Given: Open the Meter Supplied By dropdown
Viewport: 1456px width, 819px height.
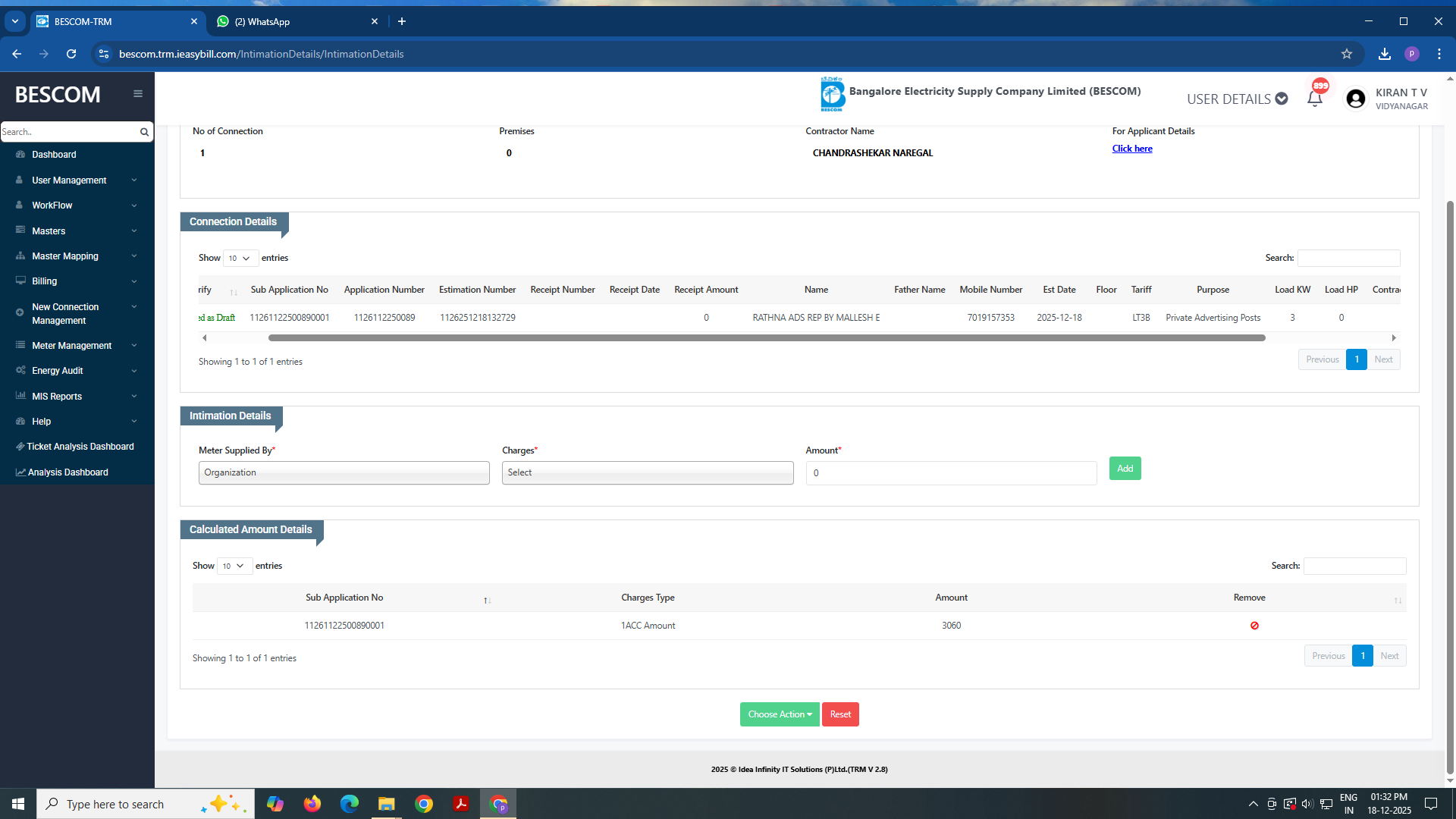Looking at the screenshot, I should click(344, 472).
